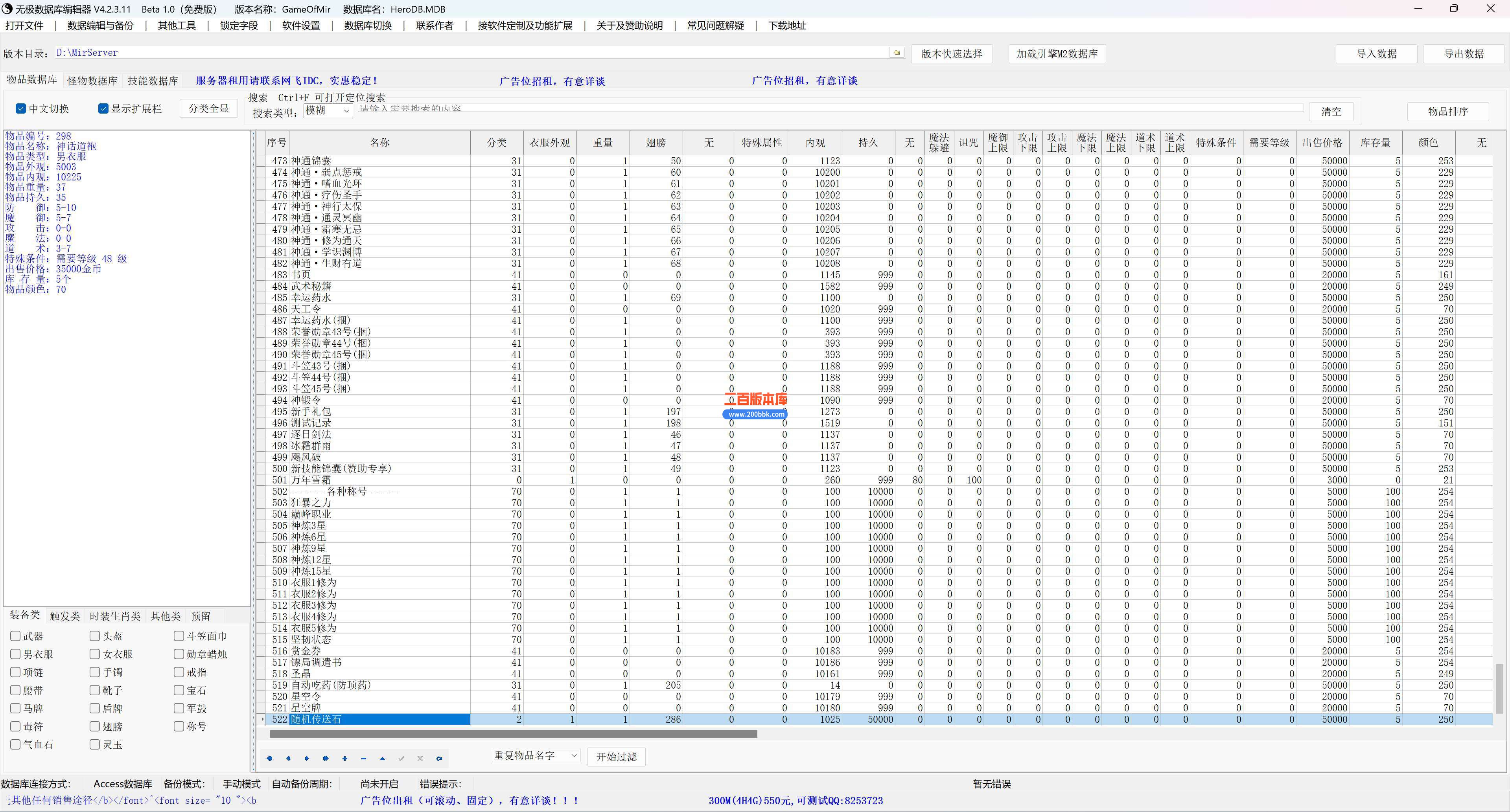
Task: Enable the 头盔 filter checkbox
Action: pos(94,636)
